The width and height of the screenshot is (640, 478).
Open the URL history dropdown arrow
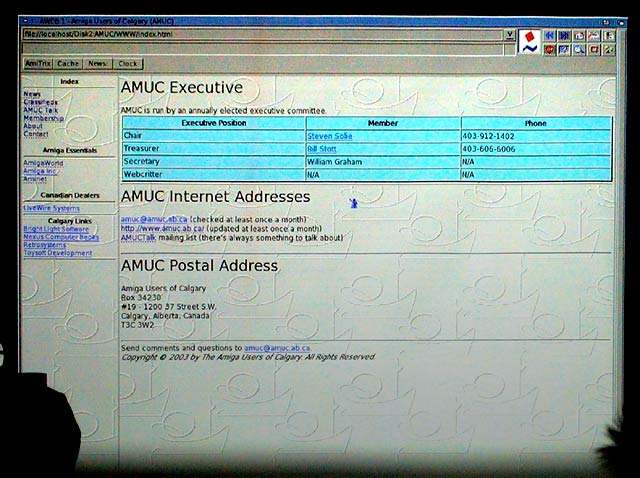(x=510, y=35)
